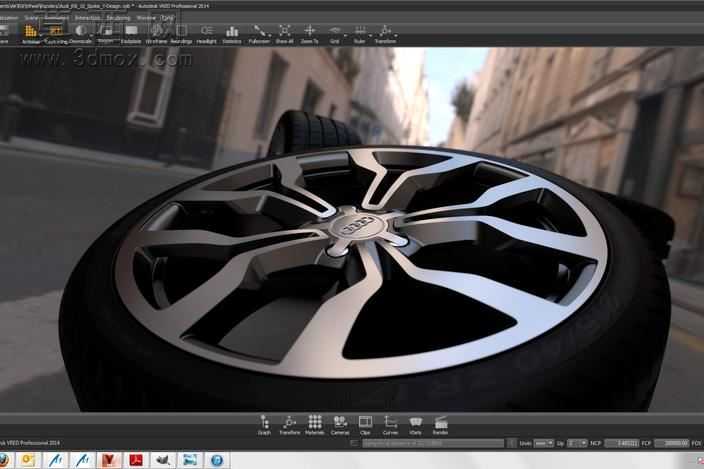Image resolution: width=704 pixels, height=469 pixels.
Task: Open the Units dropdown in status bar
Action: coord(544,443)
